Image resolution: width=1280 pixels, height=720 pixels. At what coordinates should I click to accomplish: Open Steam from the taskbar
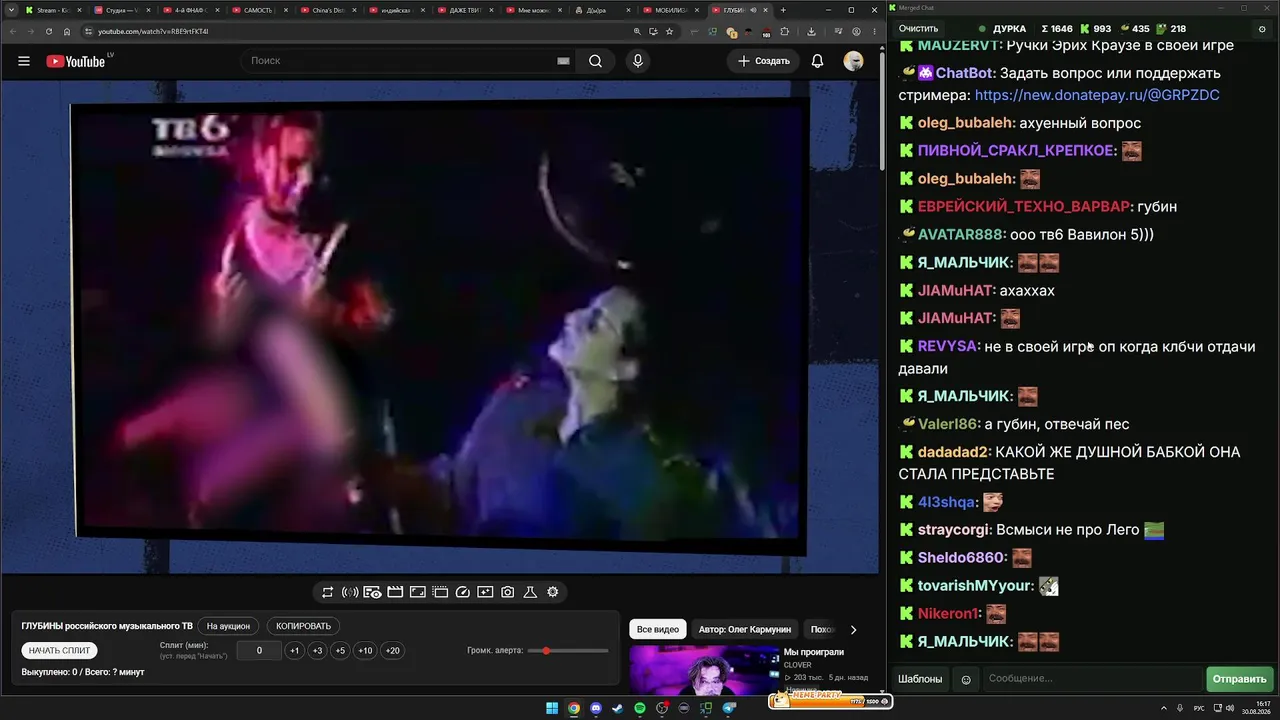point(618,708)
